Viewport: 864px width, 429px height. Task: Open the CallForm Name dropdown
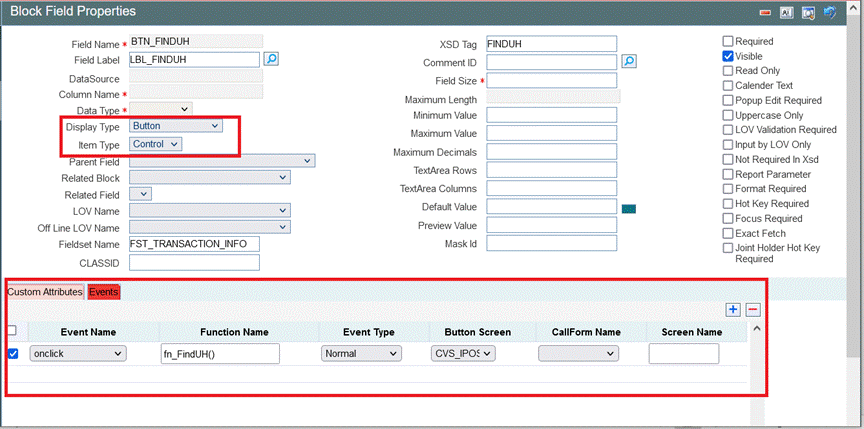(578, 354)
